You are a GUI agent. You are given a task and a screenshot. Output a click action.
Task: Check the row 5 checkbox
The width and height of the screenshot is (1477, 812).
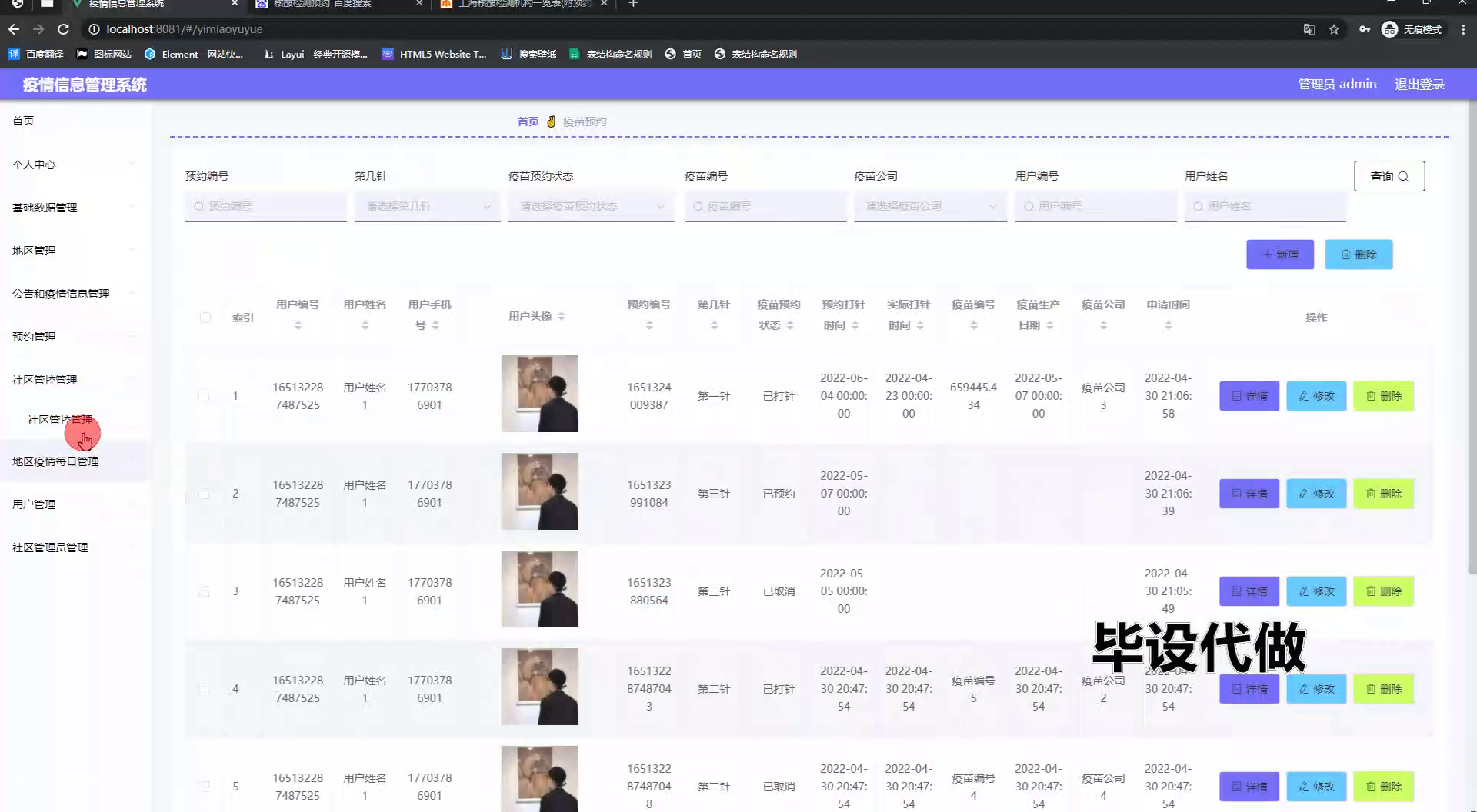click(x=204, y=786)
